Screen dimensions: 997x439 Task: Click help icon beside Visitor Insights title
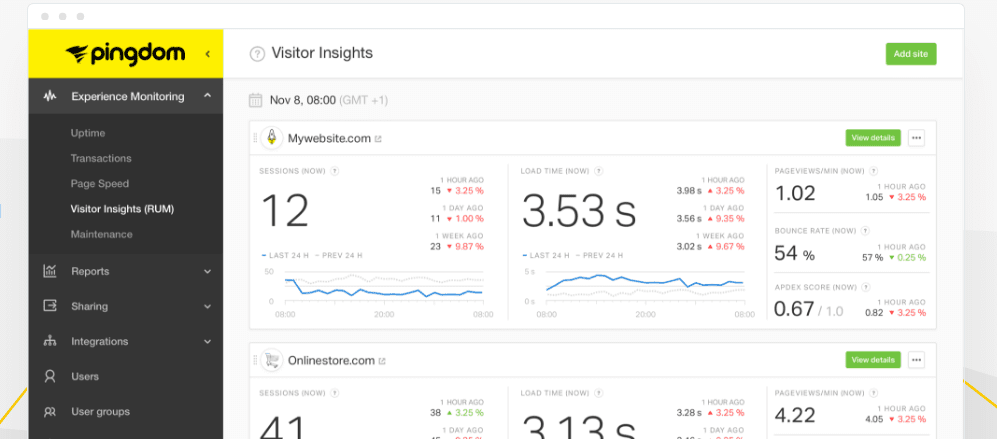pyautogui.click(x=257, y=54)
